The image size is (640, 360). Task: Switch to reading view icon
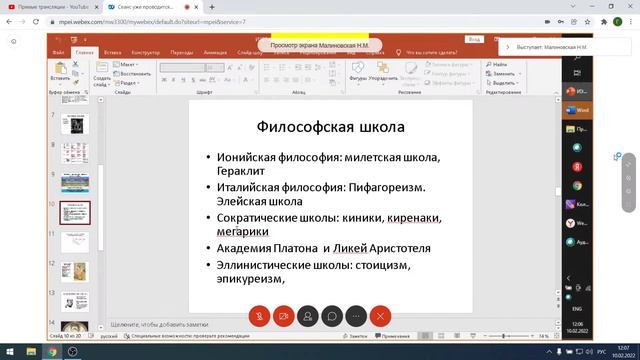pos(457,336)
